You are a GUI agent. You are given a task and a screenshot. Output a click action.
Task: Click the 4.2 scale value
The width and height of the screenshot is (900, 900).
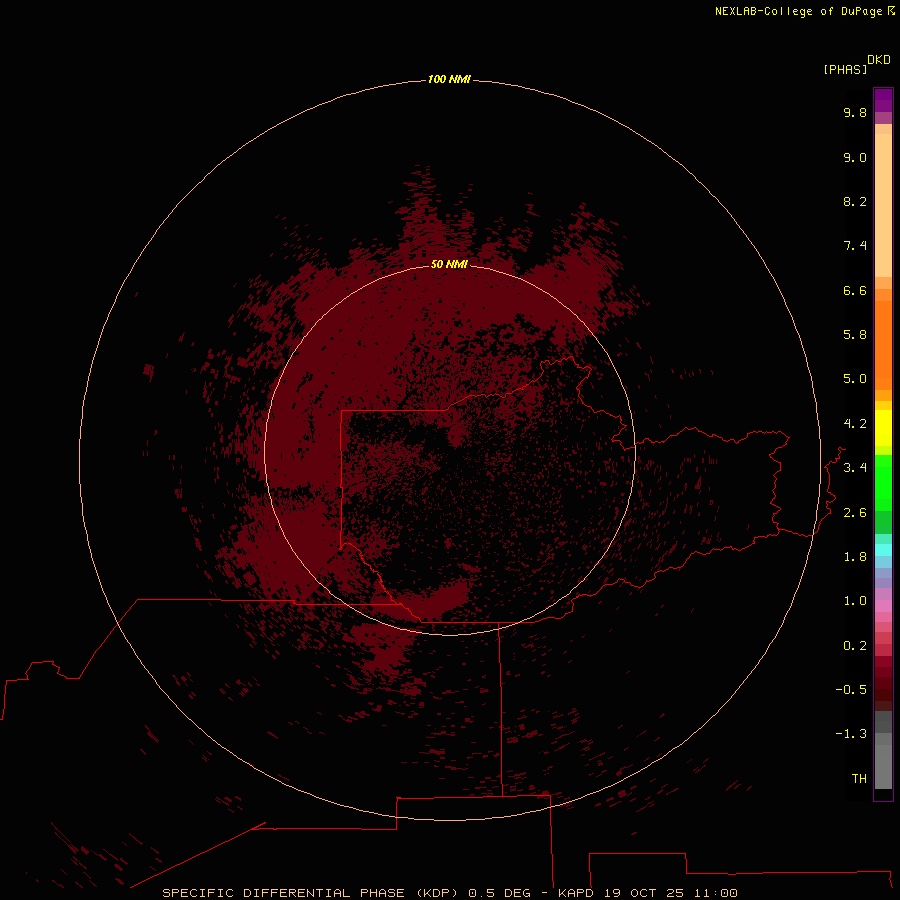(x=855, y=424)
